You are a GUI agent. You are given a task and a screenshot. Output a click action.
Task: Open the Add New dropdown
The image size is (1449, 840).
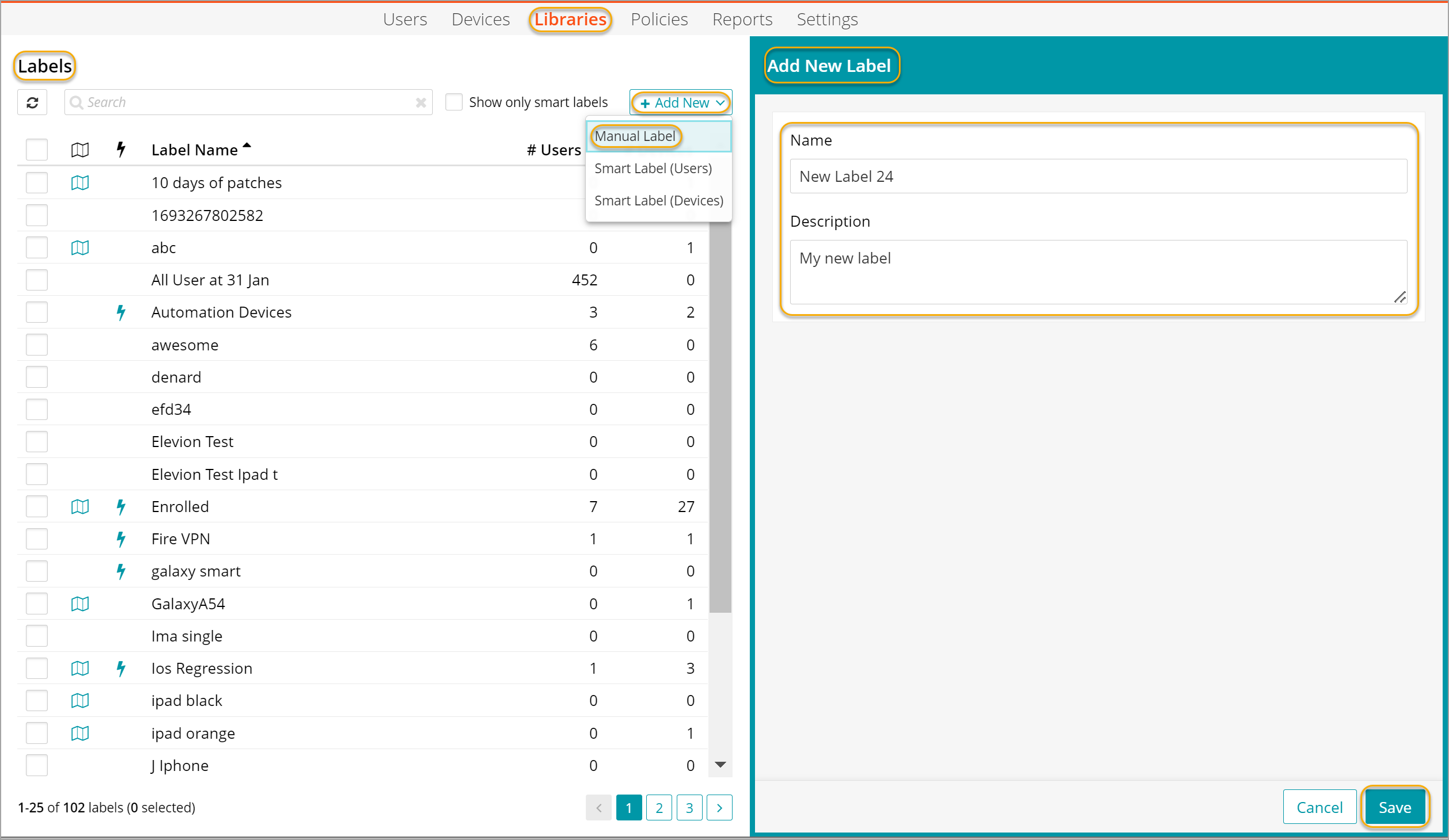(x=681, y=102)
